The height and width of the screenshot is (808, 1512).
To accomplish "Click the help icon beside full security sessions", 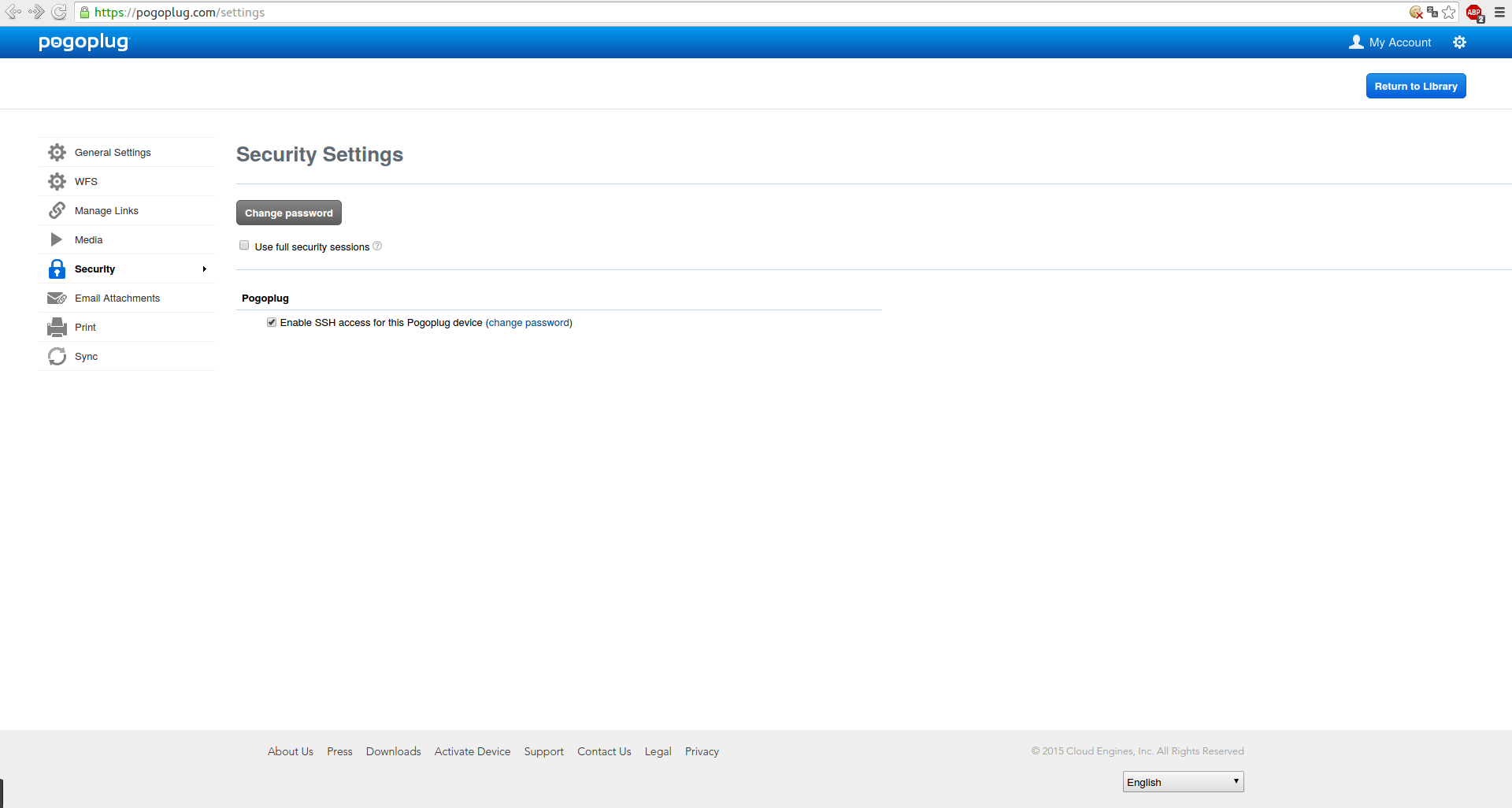I will point(377,246).
